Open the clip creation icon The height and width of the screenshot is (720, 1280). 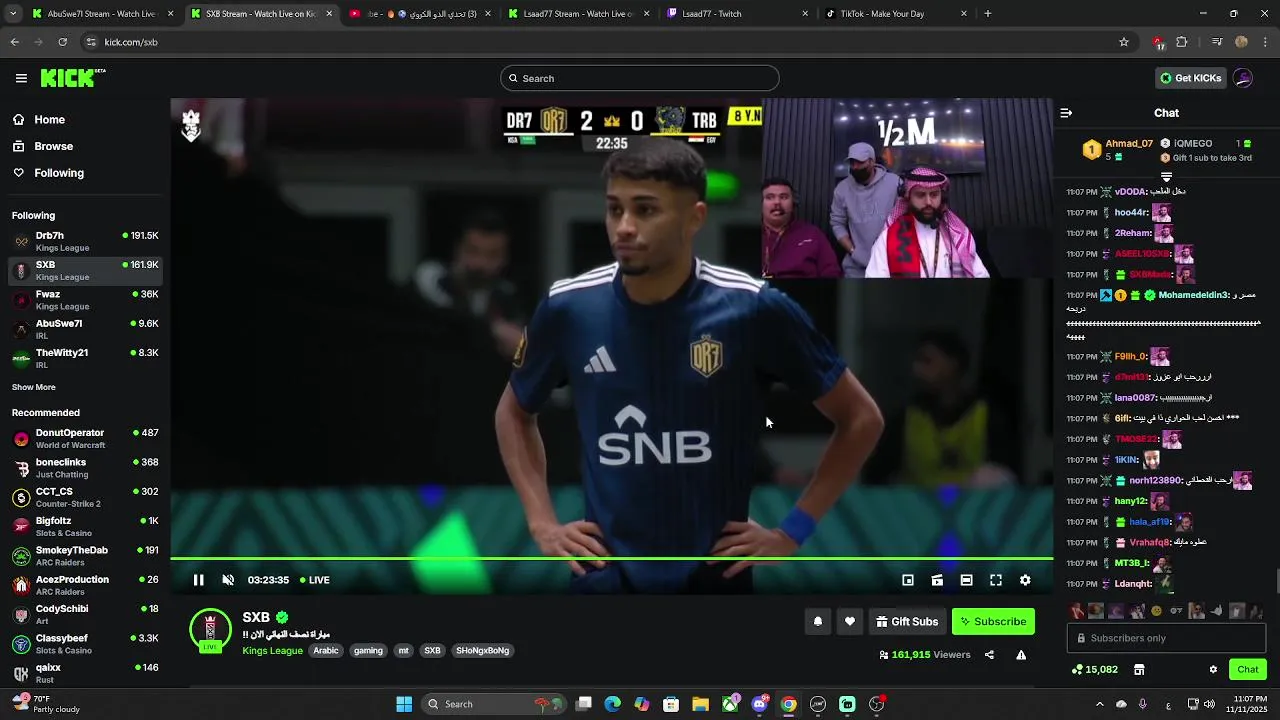pos(937,580)
